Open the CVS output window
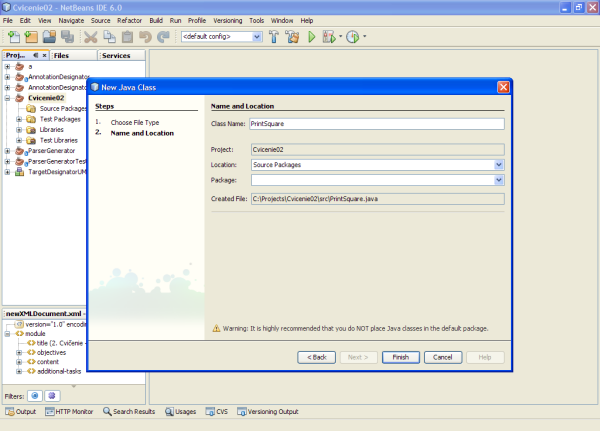Image resolution: width=600 pixels, height=431 pixels. [217, 411]
